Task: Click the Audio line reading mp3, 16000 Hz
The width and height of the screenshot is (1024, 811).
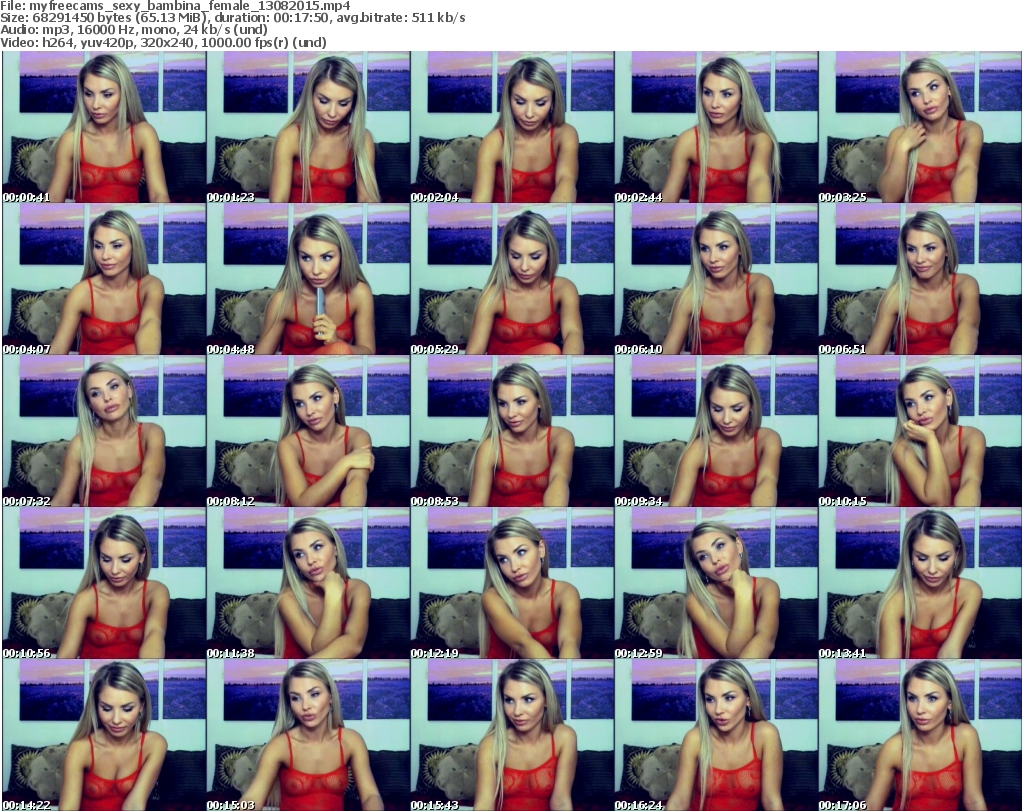Action: [134, 30]
